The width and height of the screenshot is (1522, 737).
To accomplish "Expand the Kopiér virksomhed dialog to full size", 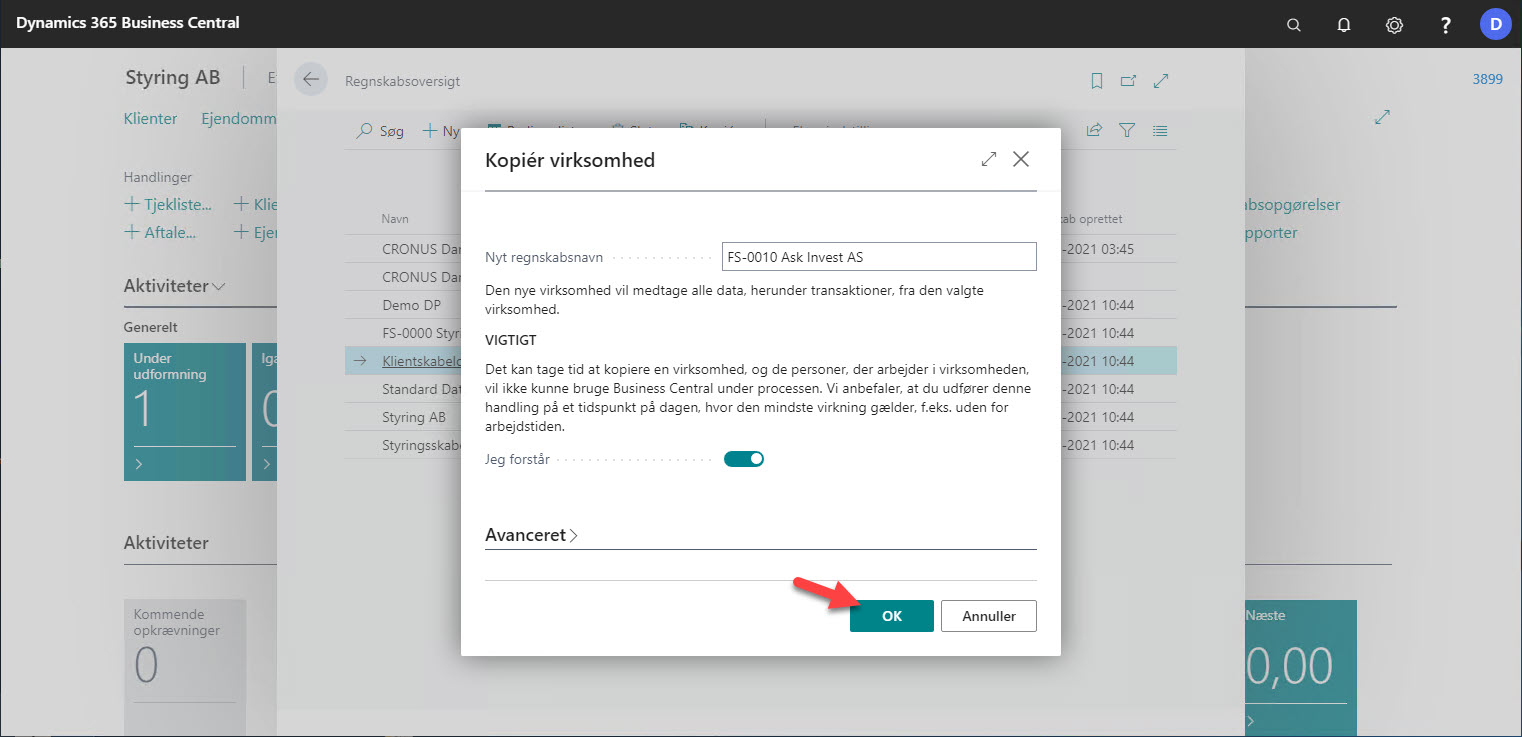I will (989, 159).
